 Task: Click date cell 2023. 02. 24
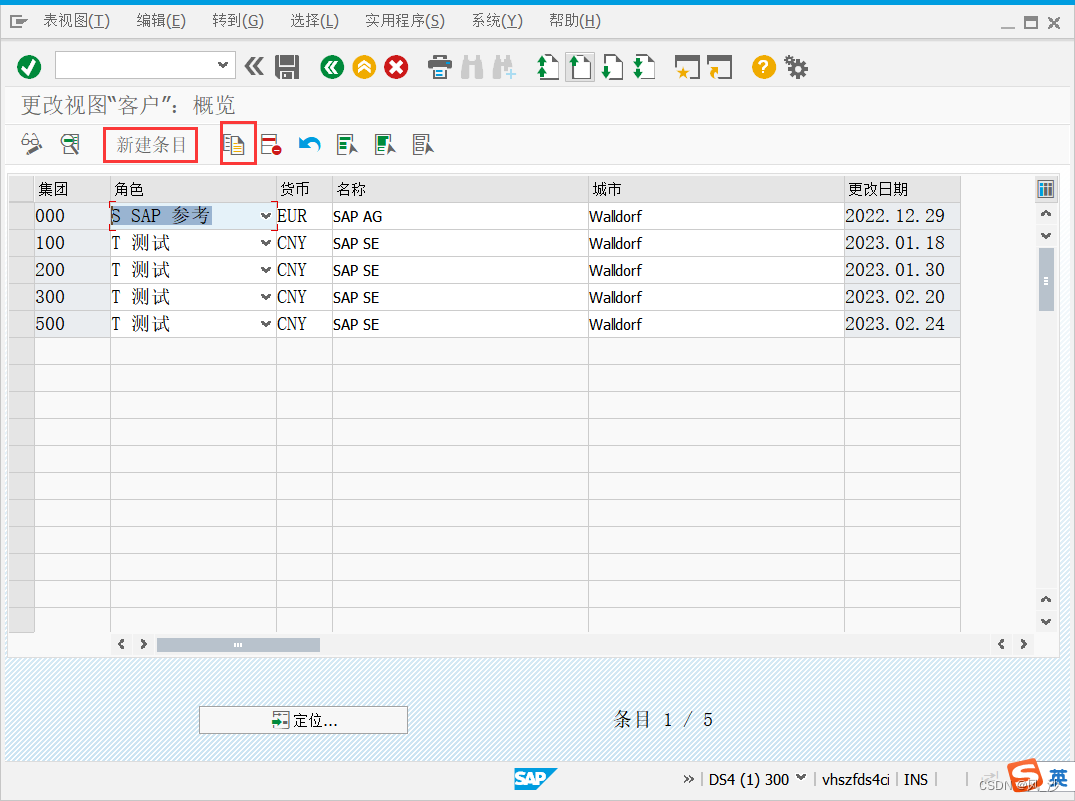[x=902, y=324]
